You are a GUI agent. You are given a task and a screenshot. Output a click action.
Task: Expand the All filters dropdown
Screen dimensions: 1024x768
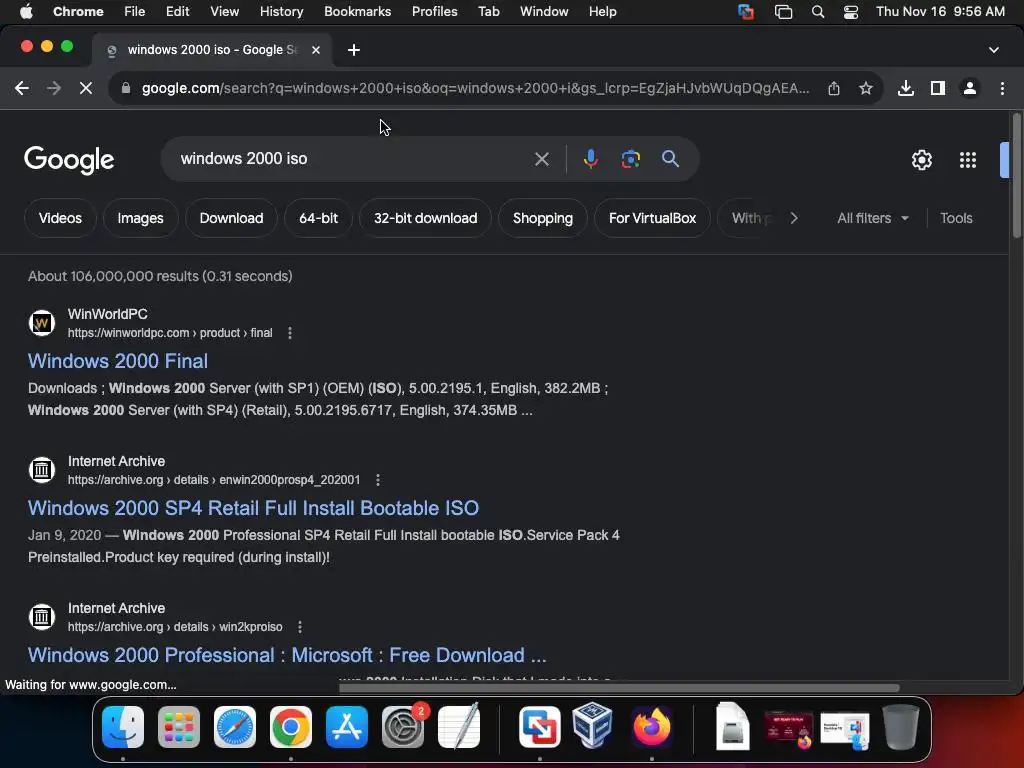pos(872,218)
